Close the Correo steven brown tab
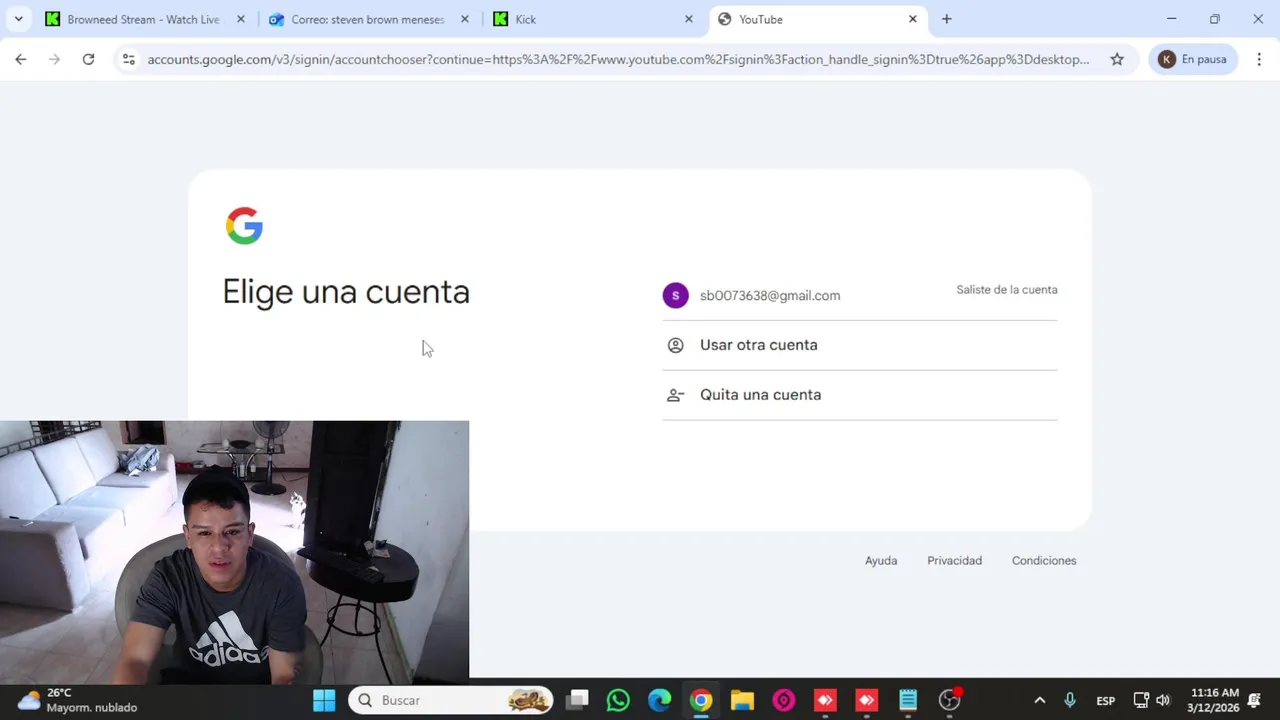 pos(464,19)
